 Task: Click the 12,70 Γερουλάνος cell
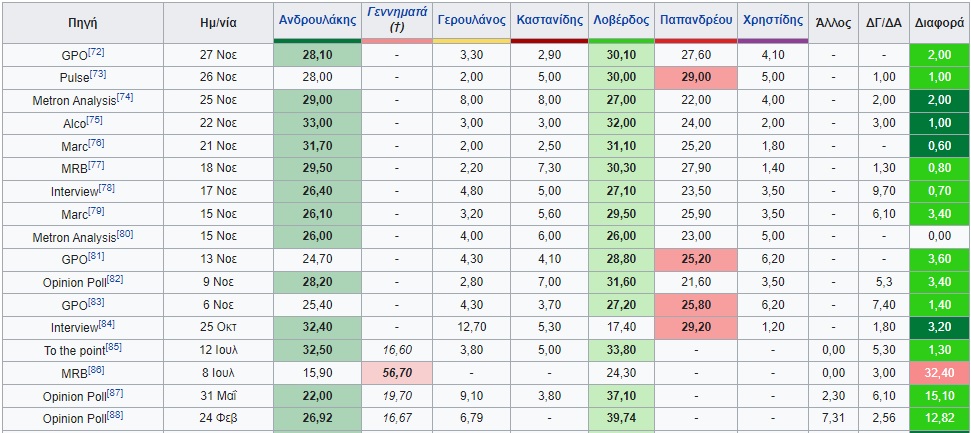469,326
